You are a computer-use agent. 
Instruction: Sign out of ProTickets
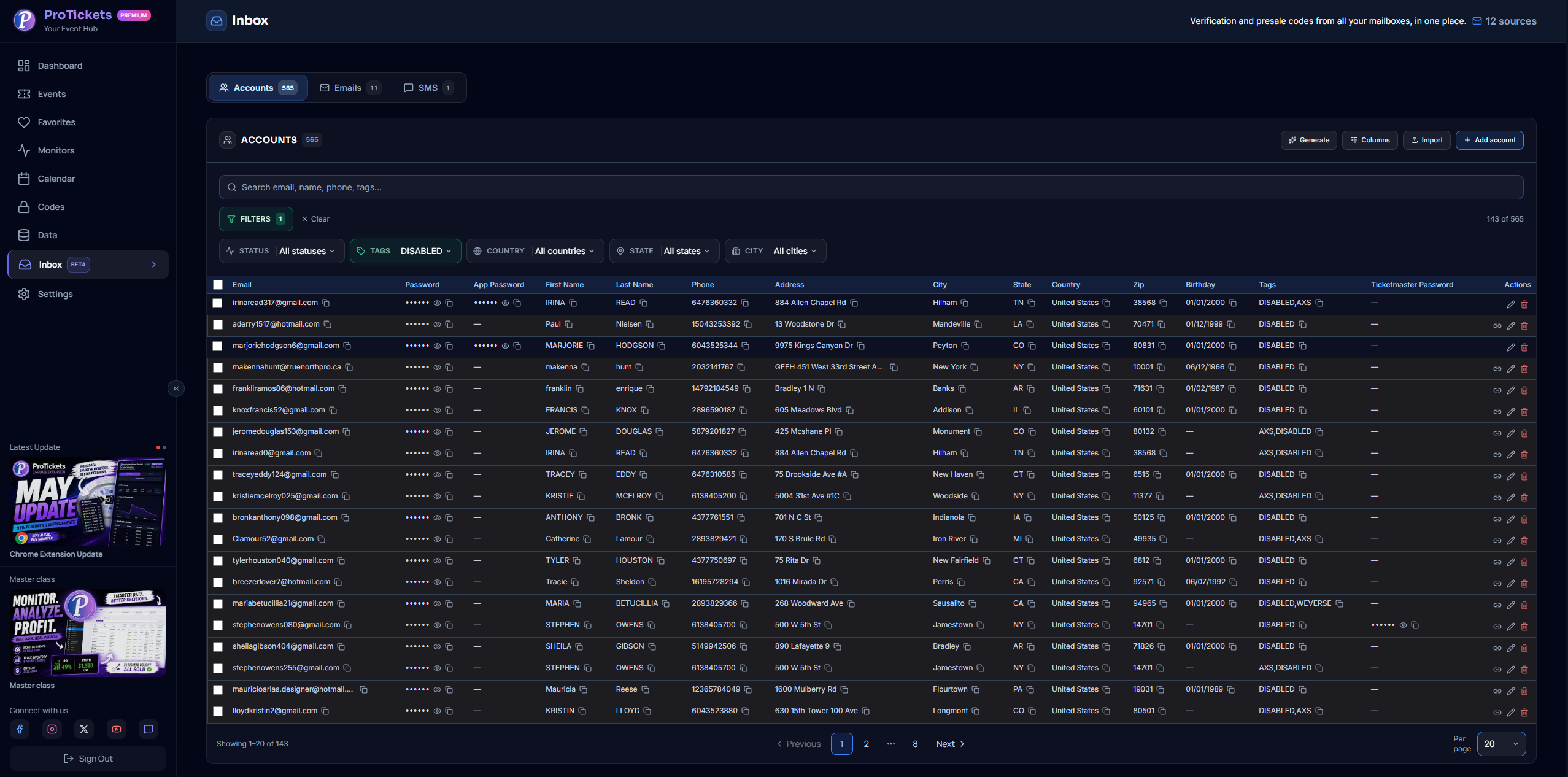pos(88,759)
